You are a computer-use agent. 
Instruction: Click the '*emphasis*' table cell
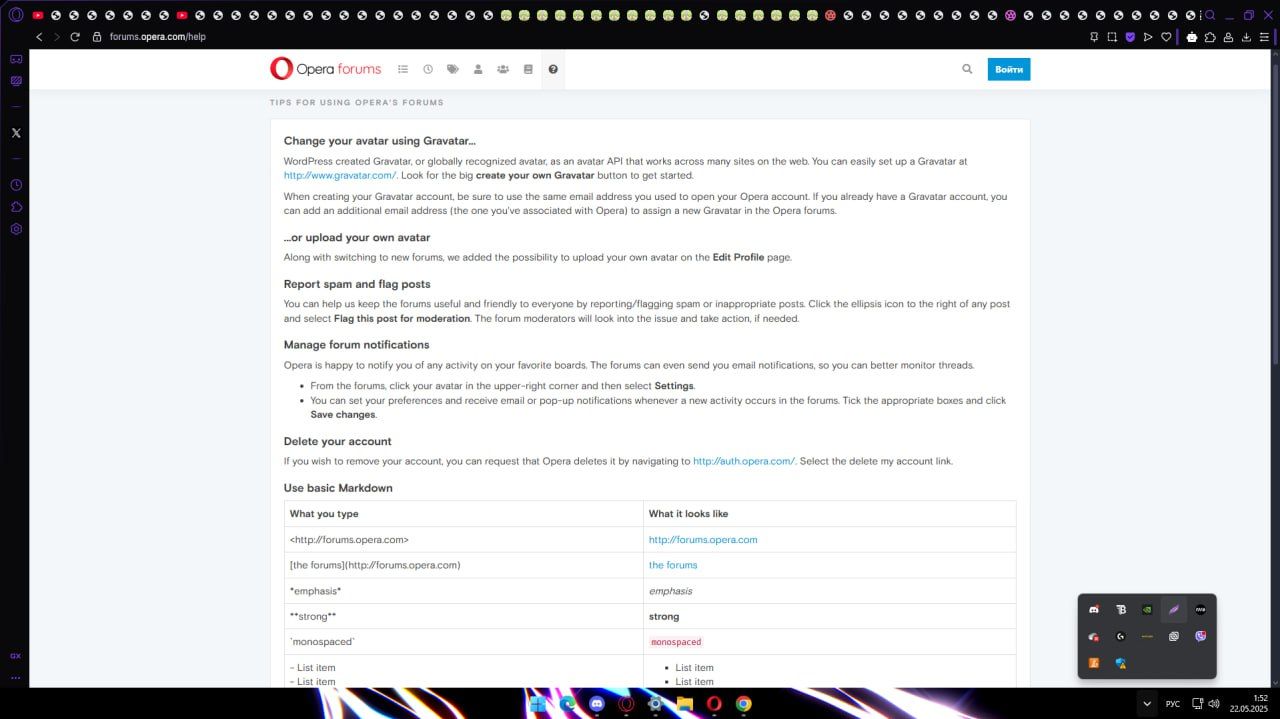click(464, 591)
